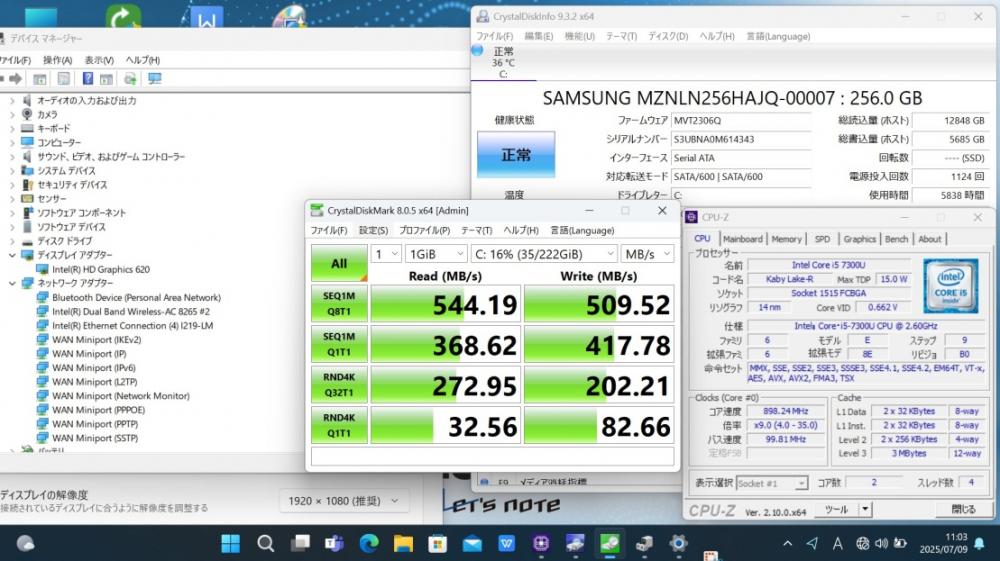Open 設定(S) menu in CrystalDiskMark
1000x561 pixels.
coord(373,230)
